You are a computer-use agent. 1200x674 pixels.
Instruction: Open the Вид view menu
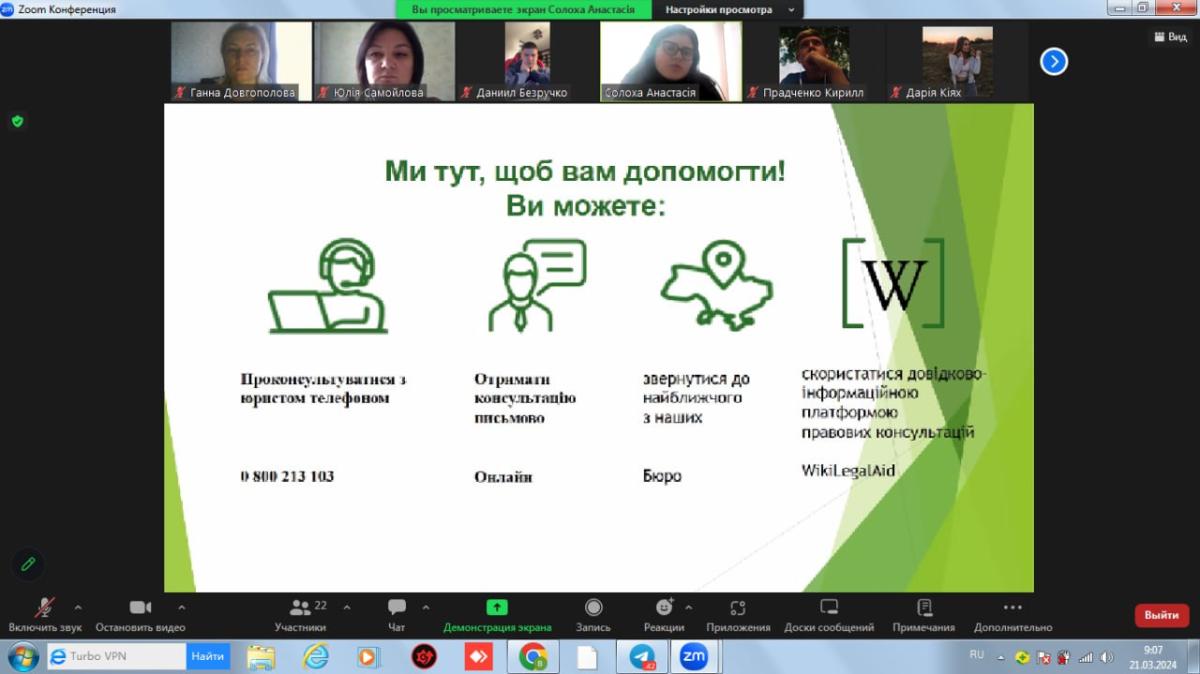pos(1170,36)
